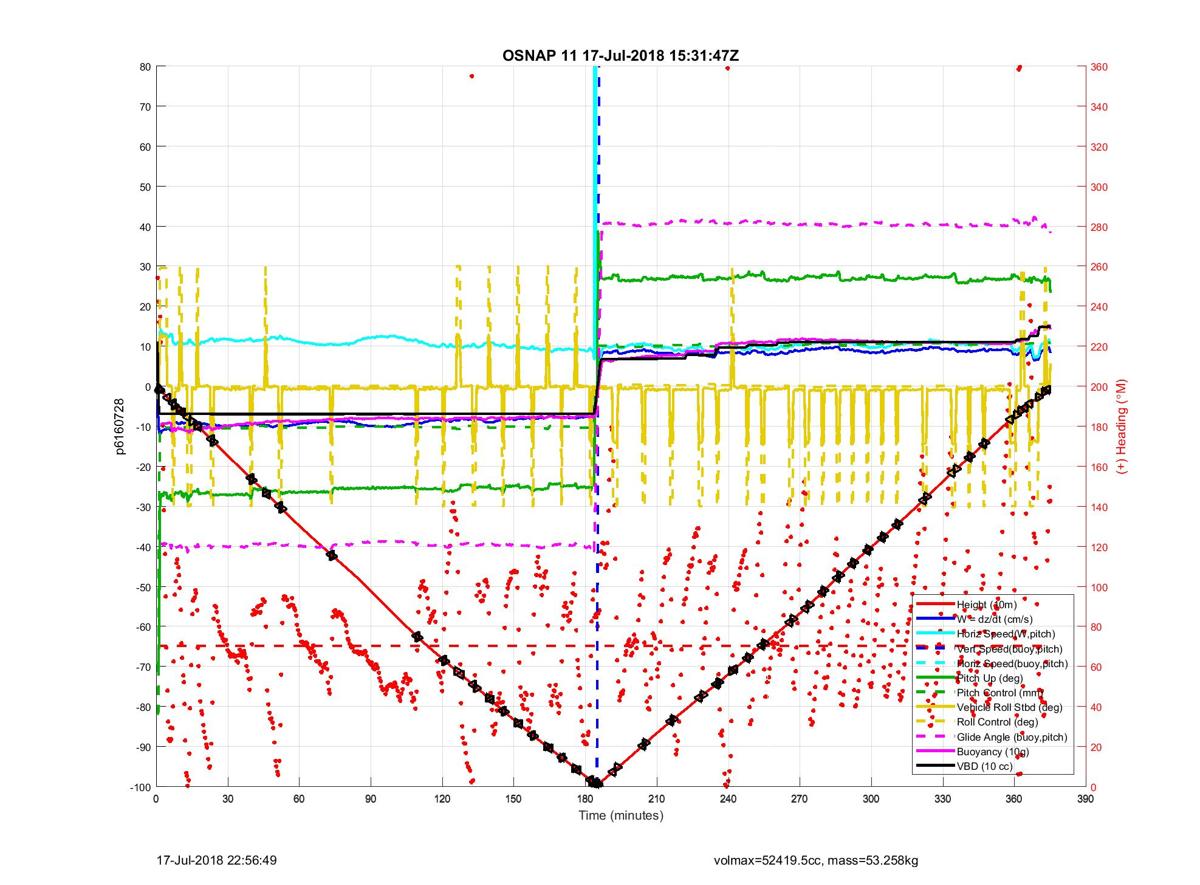Screen dimensions: 1200x885
Task: Select the 'Time (minutes)' x-axis label
Action: coord(621,815)
